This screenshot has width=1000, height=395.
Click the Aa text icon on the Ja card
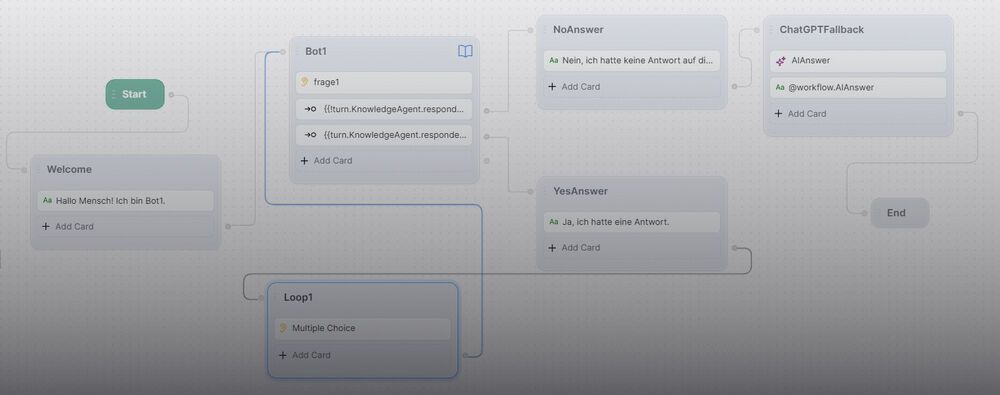(x=554, y=222)
